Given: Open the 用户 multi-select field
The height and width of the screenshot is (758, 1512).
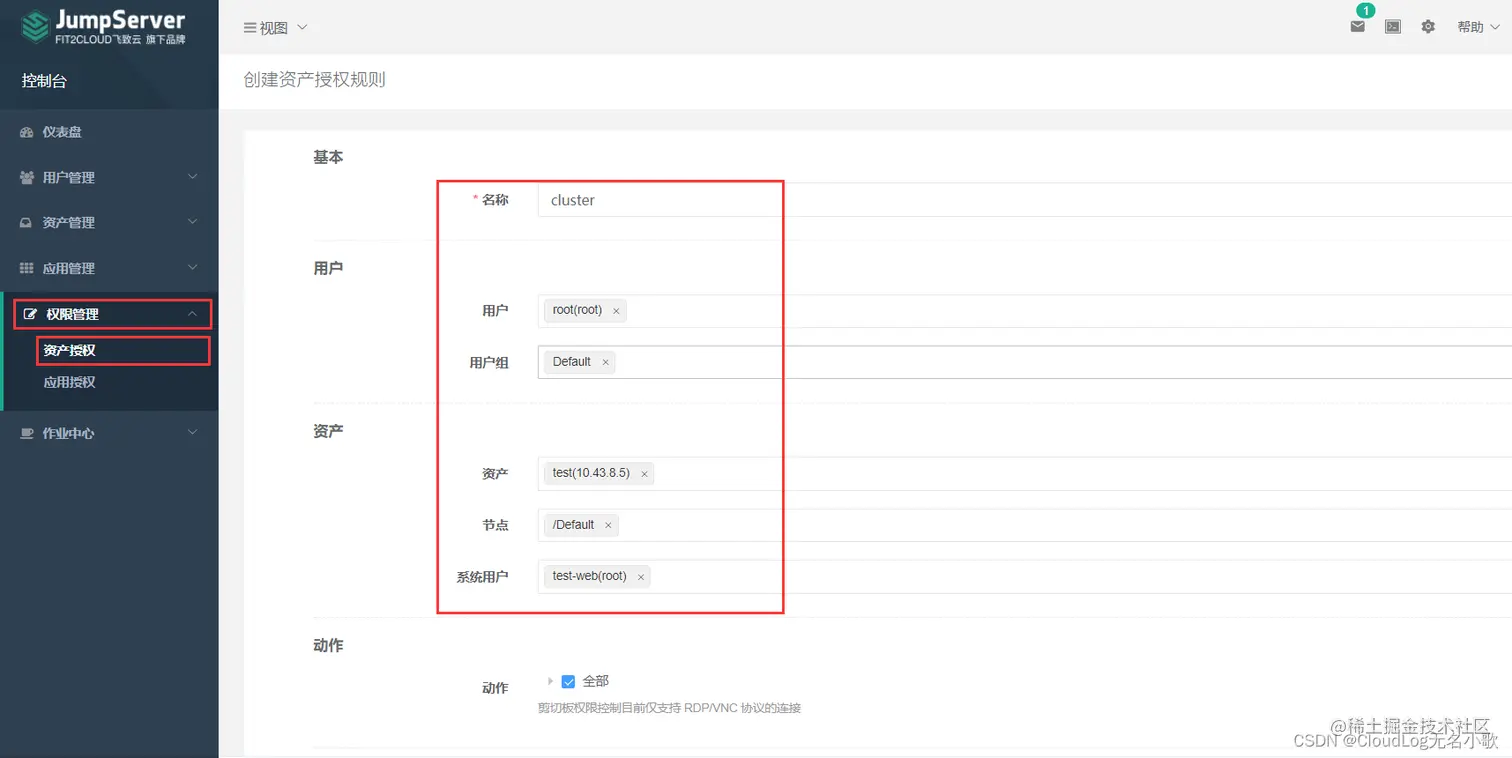Looking at the screenshot, I should (1024, 311).
